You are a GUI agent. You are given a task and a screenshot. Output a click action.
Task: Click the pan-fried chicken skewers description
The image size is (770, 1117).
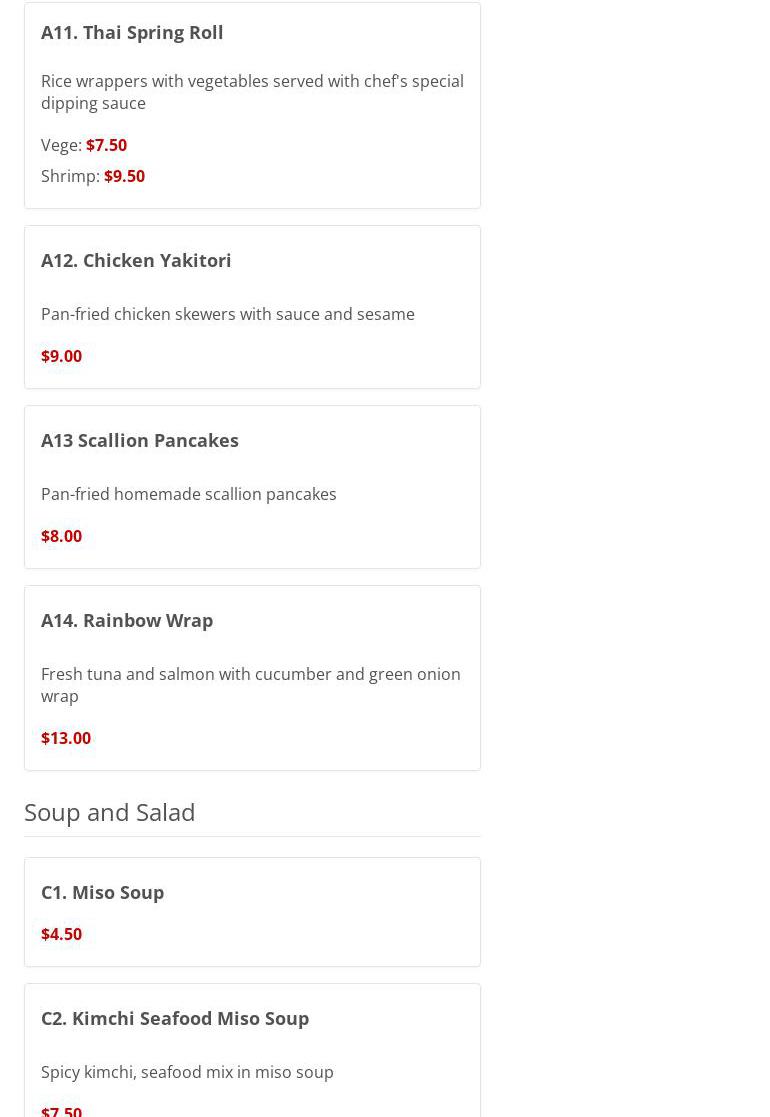(x=227, y=314)
